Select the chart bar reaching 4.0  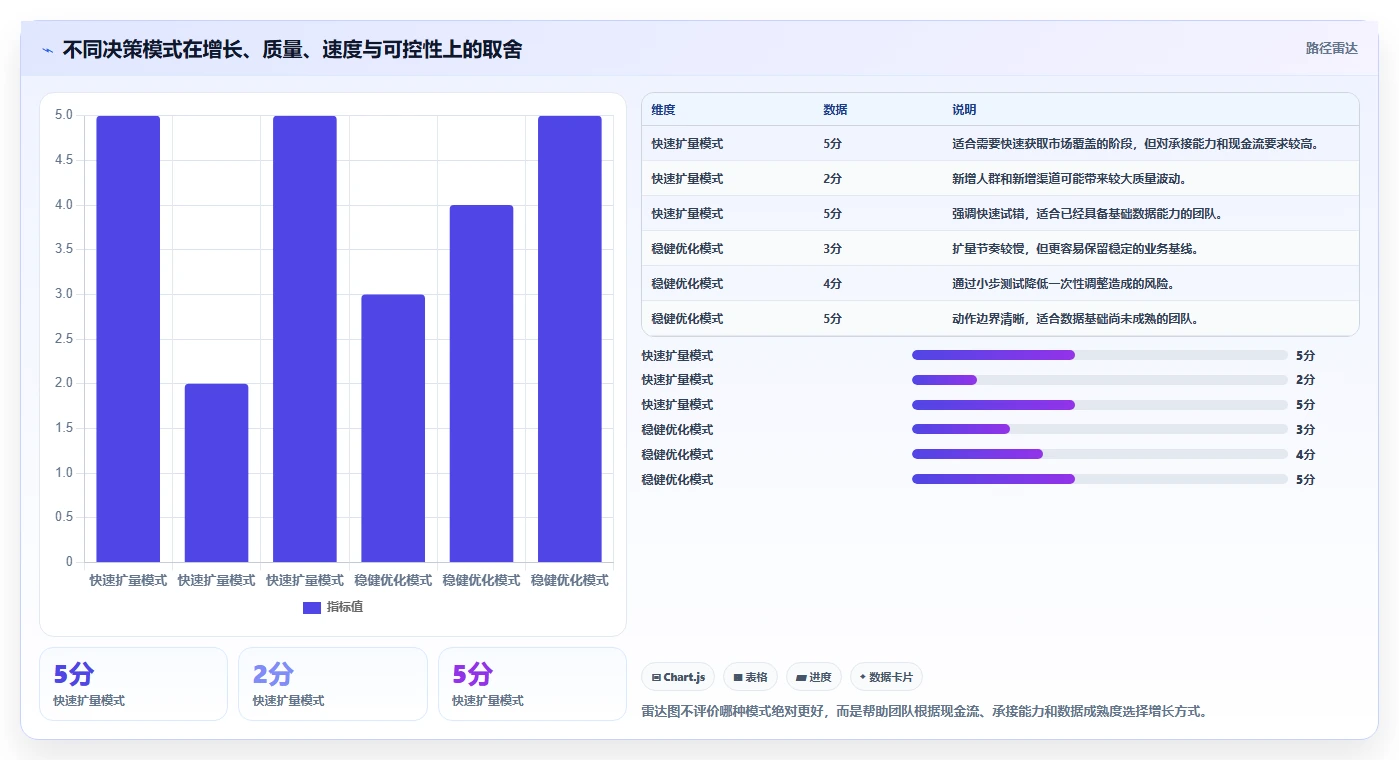(481, 383)
